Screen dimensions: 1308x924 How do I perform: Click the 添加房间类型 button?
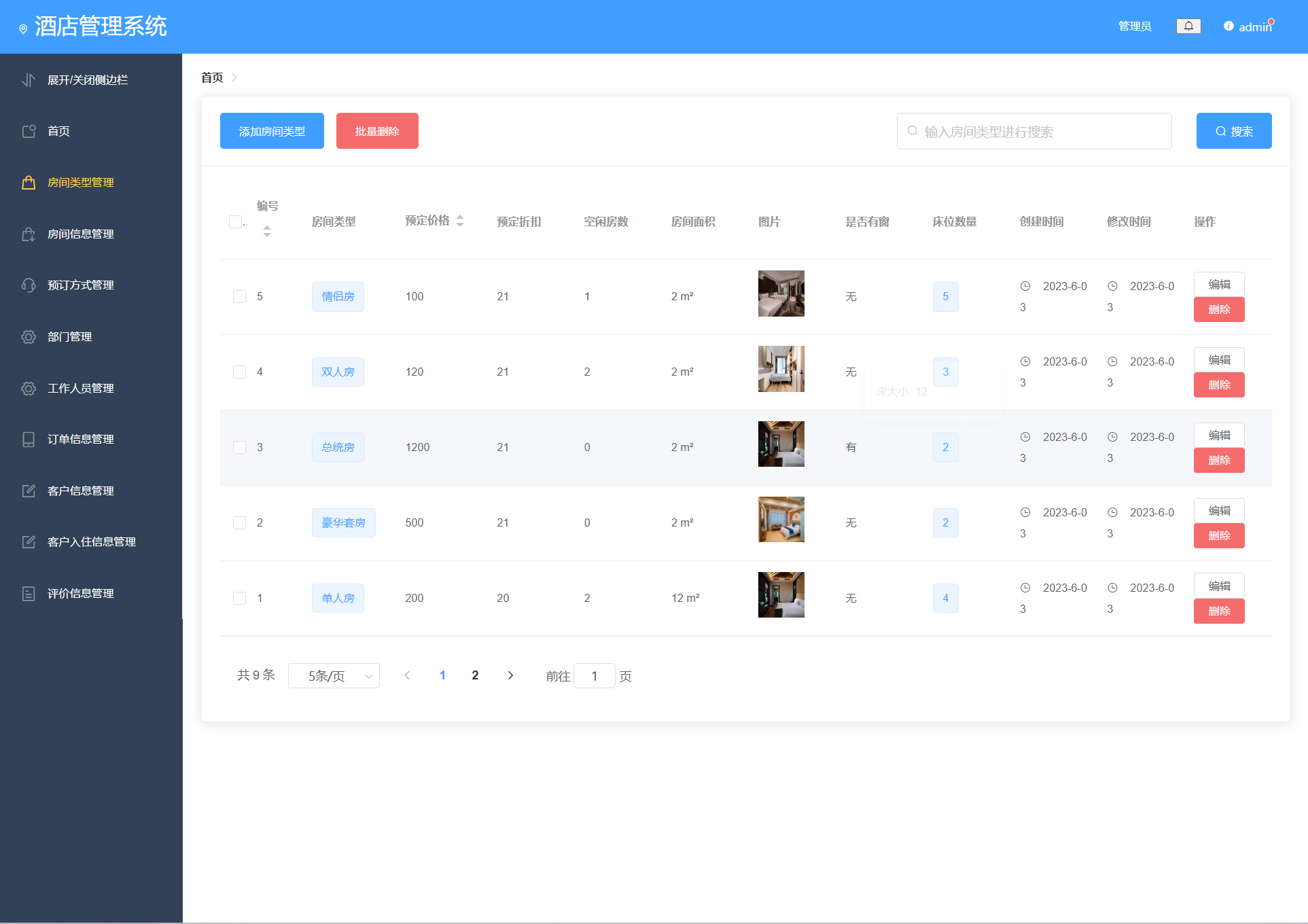(272, 131)
